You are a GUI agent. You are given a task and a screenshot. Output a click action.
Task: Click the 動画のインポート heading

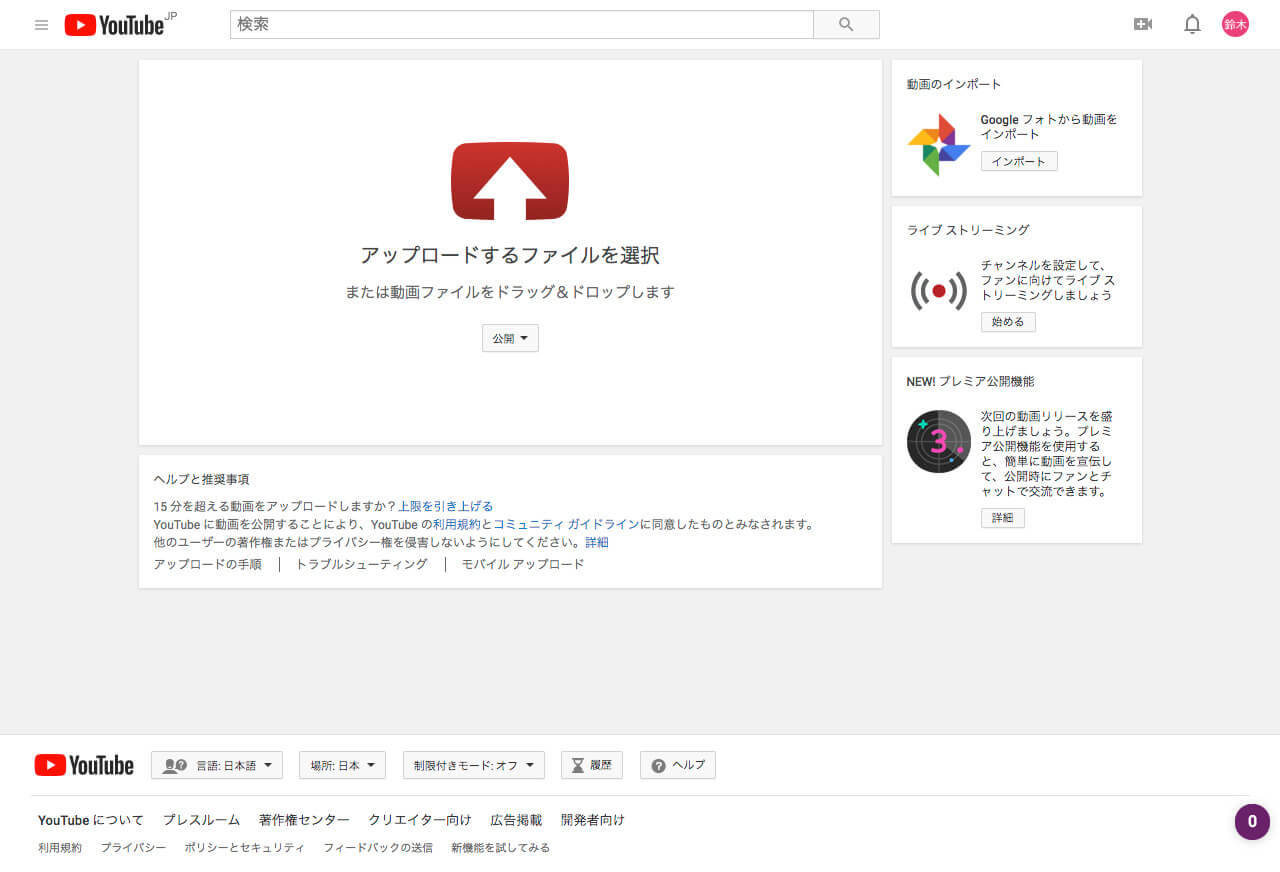point(954,84)
